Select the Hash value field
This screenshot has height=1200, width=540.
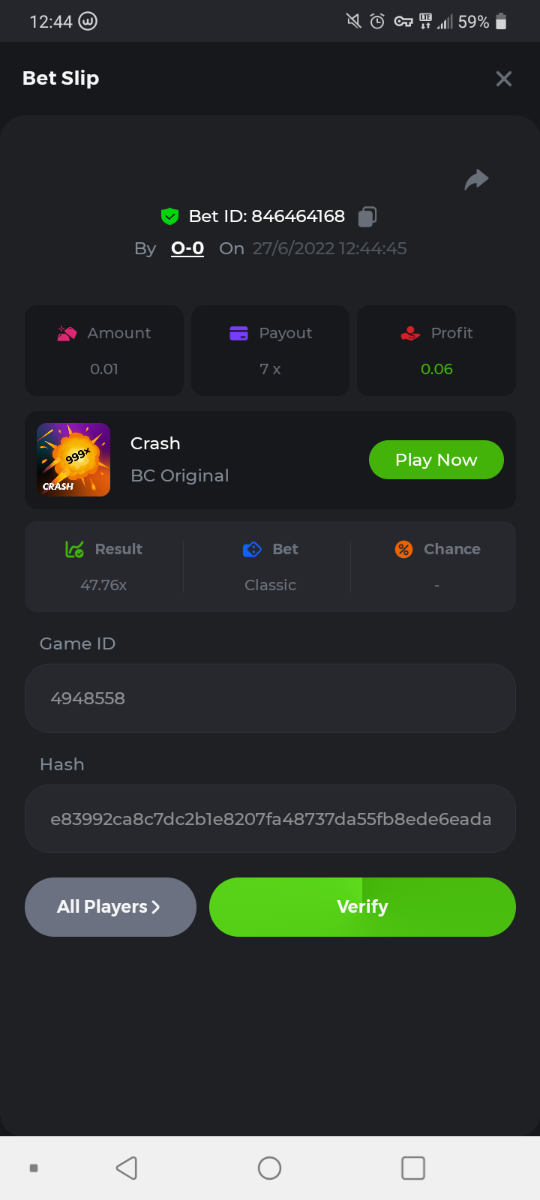click(x=270, y=819)
